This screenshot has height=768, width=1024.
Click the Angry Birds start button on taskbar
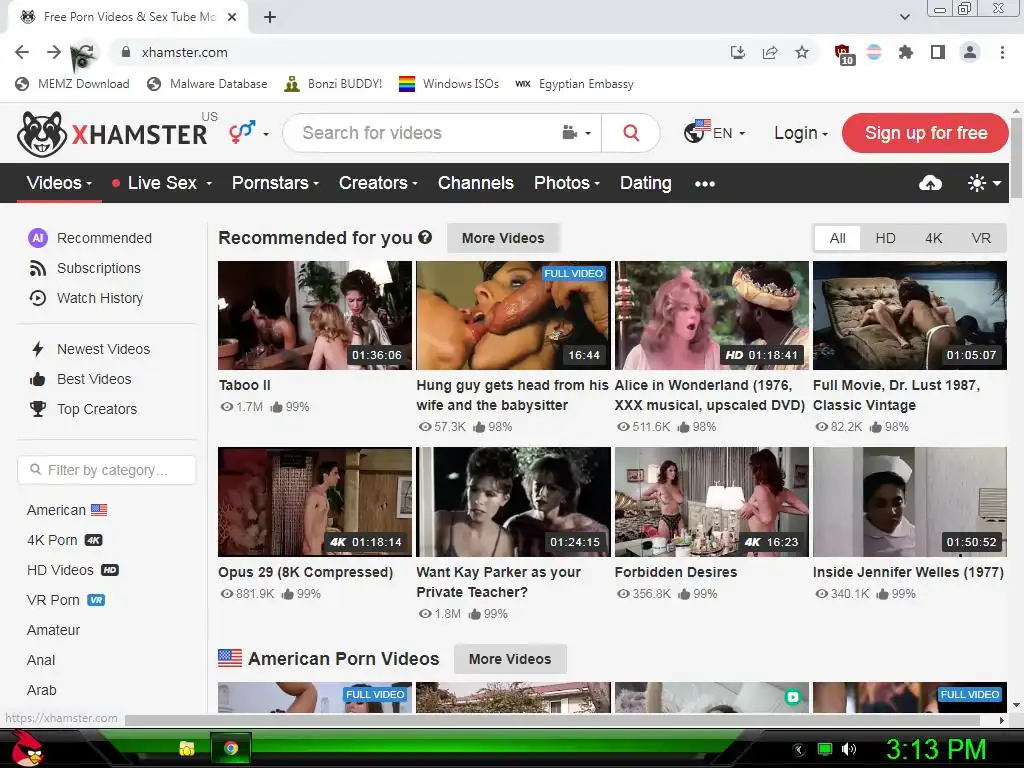tap(27, 748)
